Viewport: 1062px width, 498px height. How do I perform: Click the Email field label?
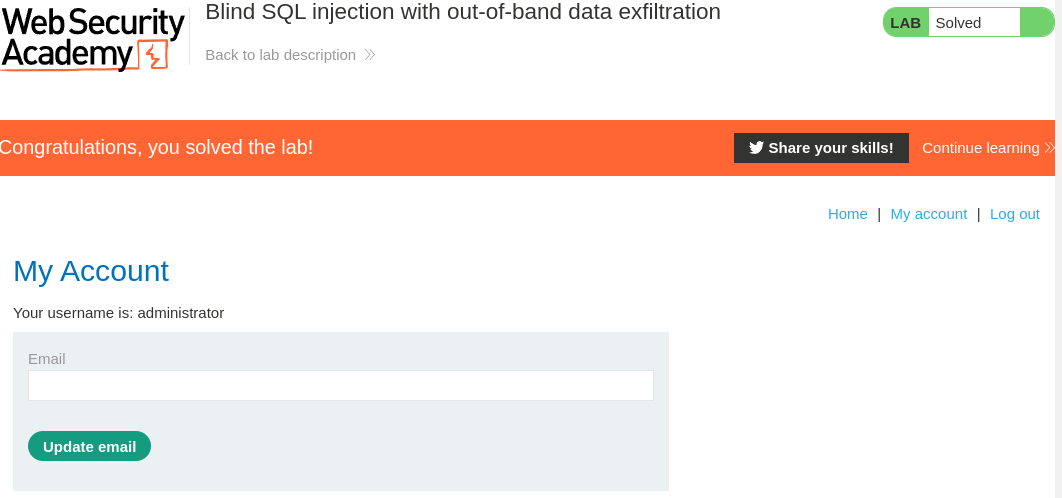pos(47,358)
